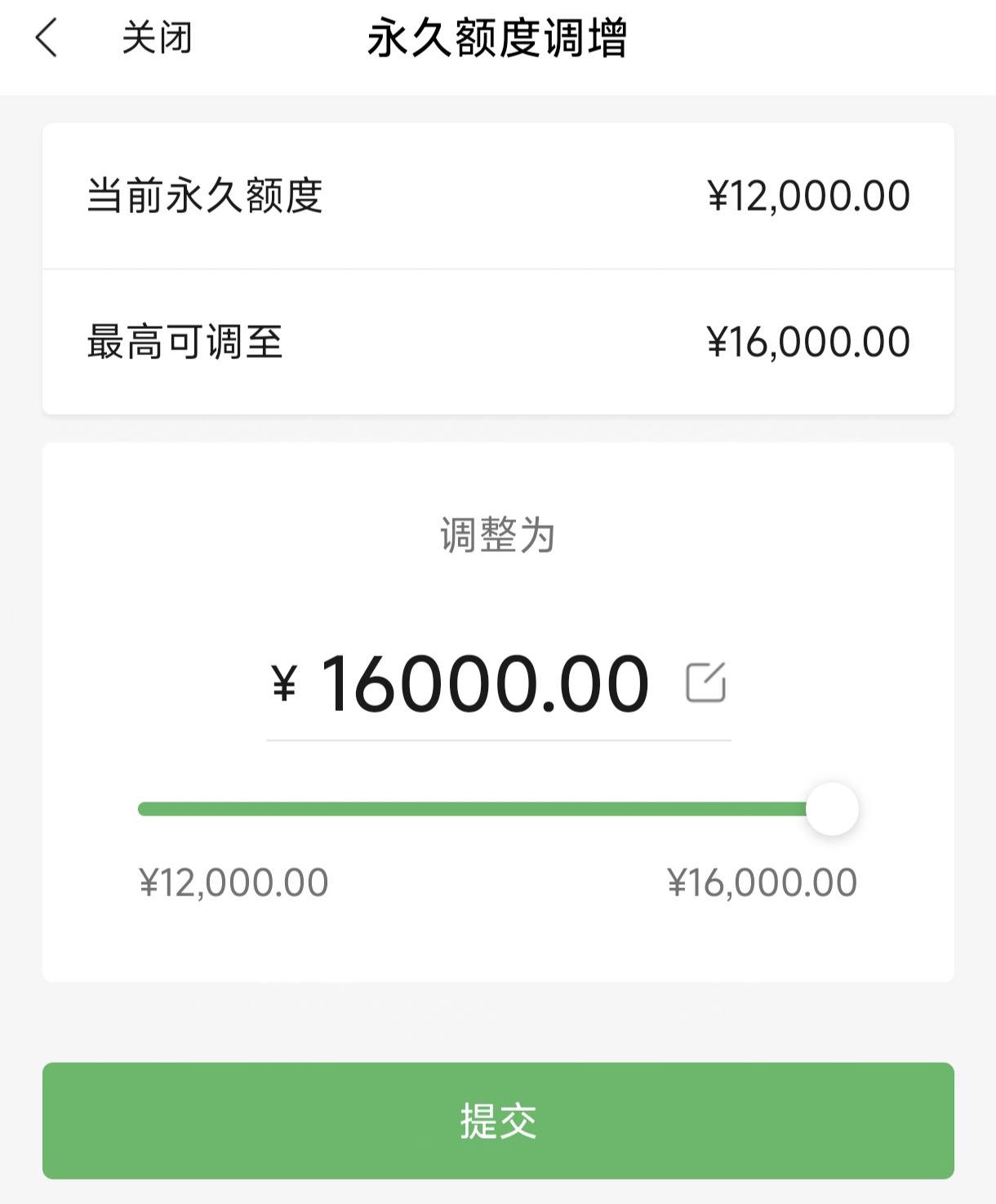Tap the back arrow icon
The width and height of the screenshot is (996, 1204).
(x=47, y=38)
